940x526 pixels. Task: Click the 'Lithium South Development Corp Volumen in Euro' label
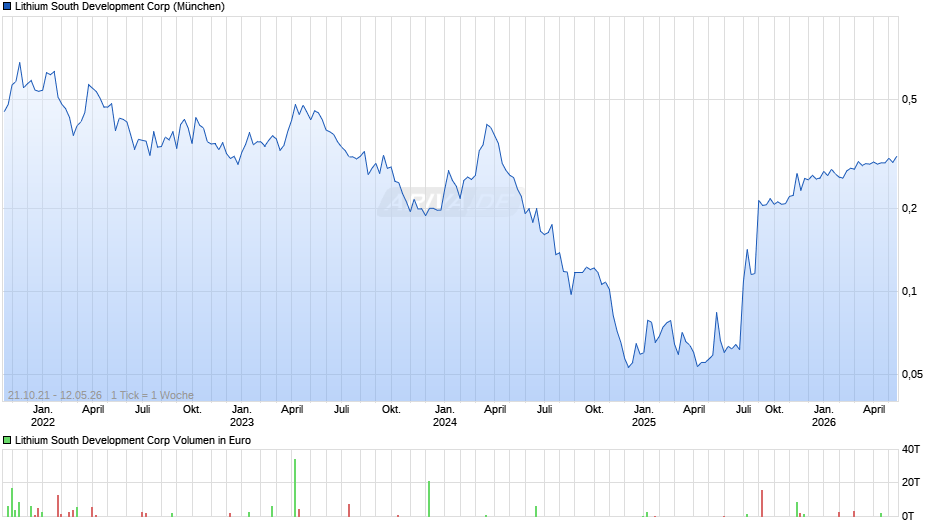[x=132, y=440]
